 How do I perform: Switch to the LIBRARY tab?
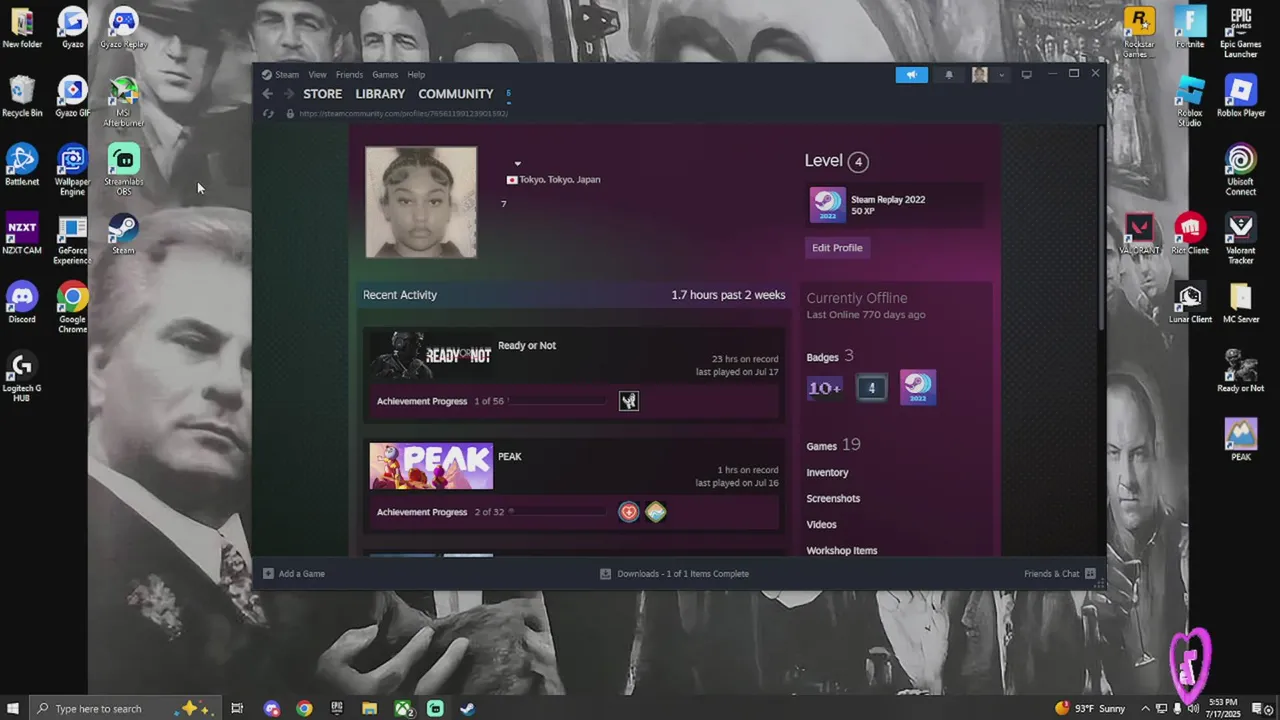tap(380, 94)
